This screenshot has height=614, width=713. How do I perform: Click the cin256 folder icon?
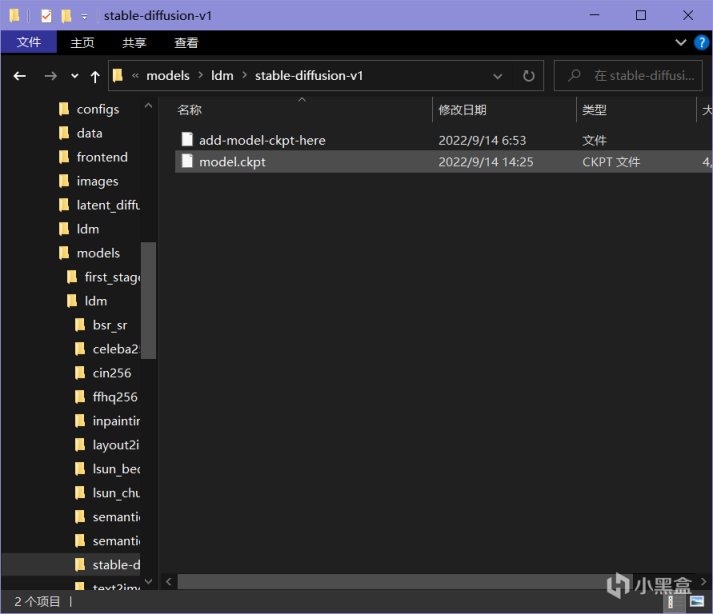[80, 373]
